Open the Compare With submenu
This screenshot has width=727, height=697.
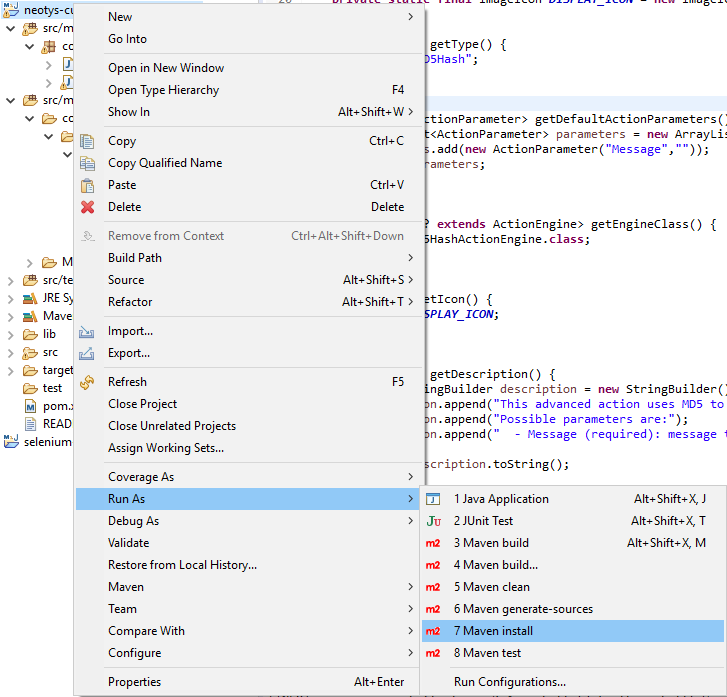(x=146, y=631)
